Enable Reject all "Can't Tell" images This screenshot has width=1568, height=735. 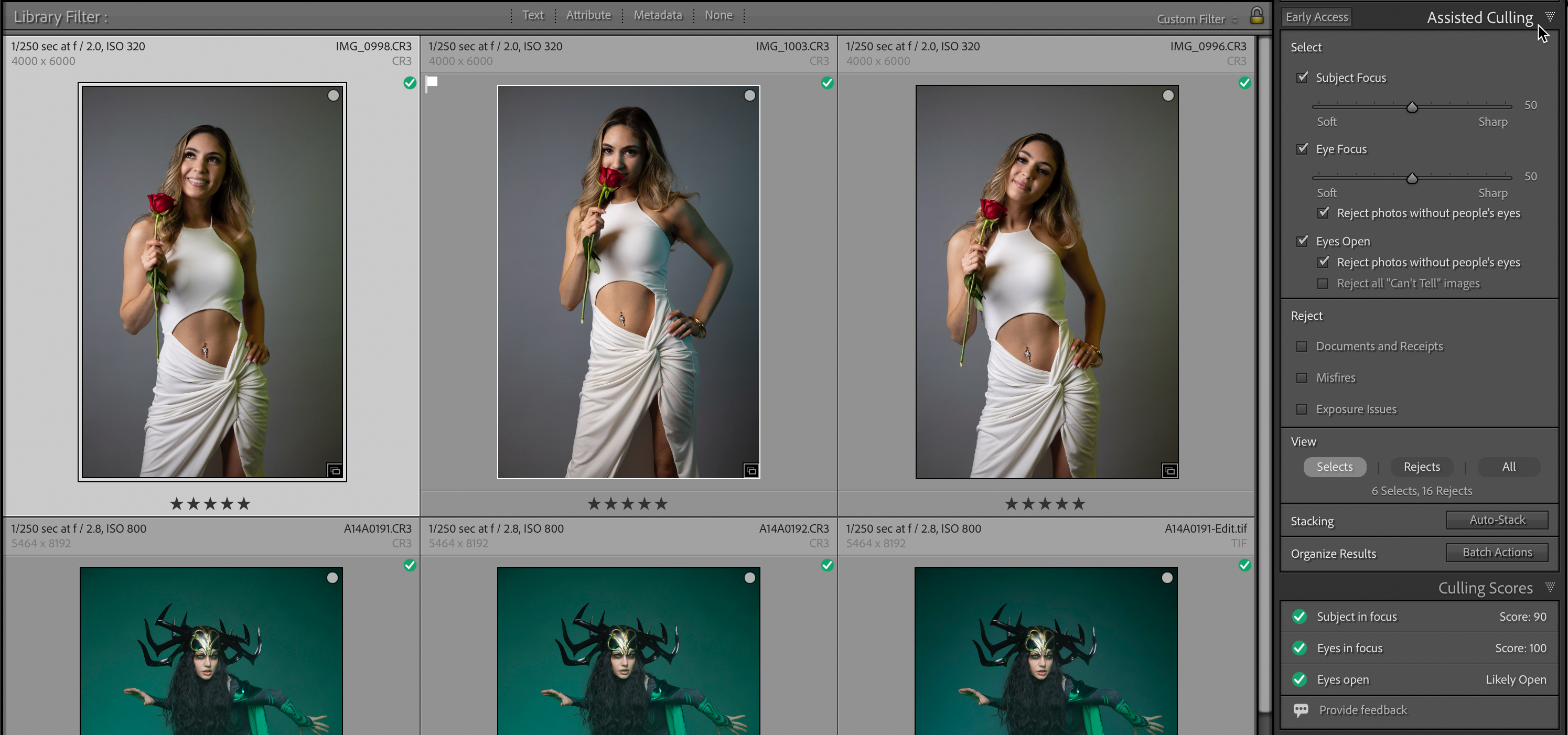(1322, 284)
